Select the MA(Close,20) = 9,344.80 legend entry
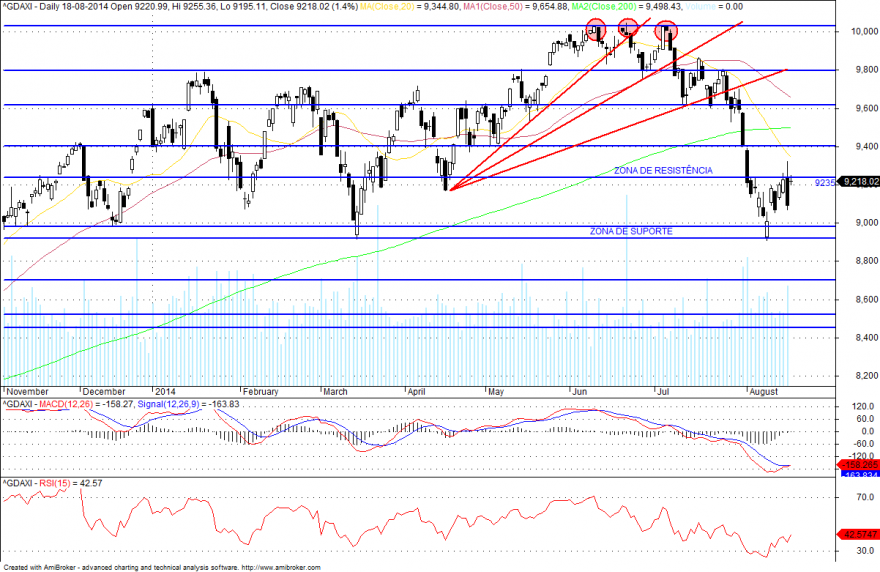Image resolution: width=880 pixels, height=572 pixels. pos(409,7)
